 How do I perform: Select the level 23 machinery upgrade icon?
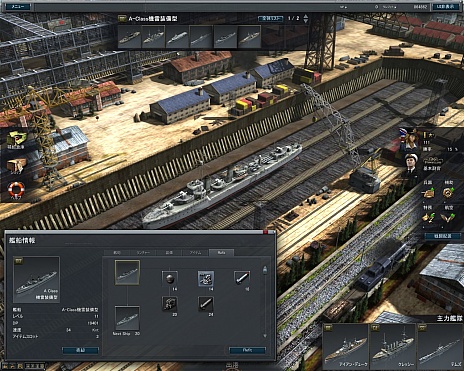tap(170, 304)
